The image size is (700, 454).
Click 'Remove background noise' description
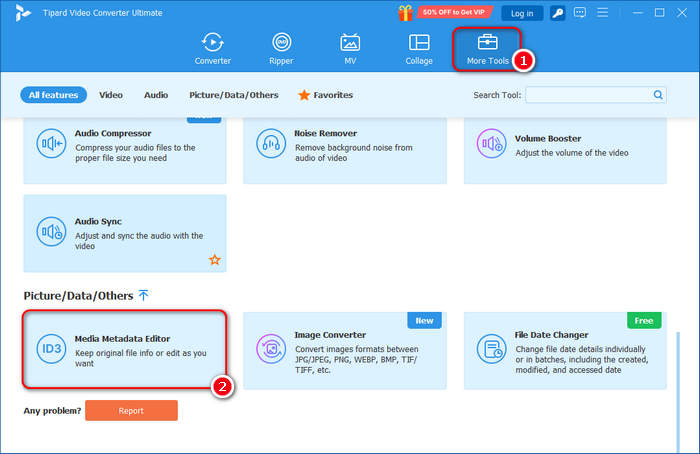354,153
